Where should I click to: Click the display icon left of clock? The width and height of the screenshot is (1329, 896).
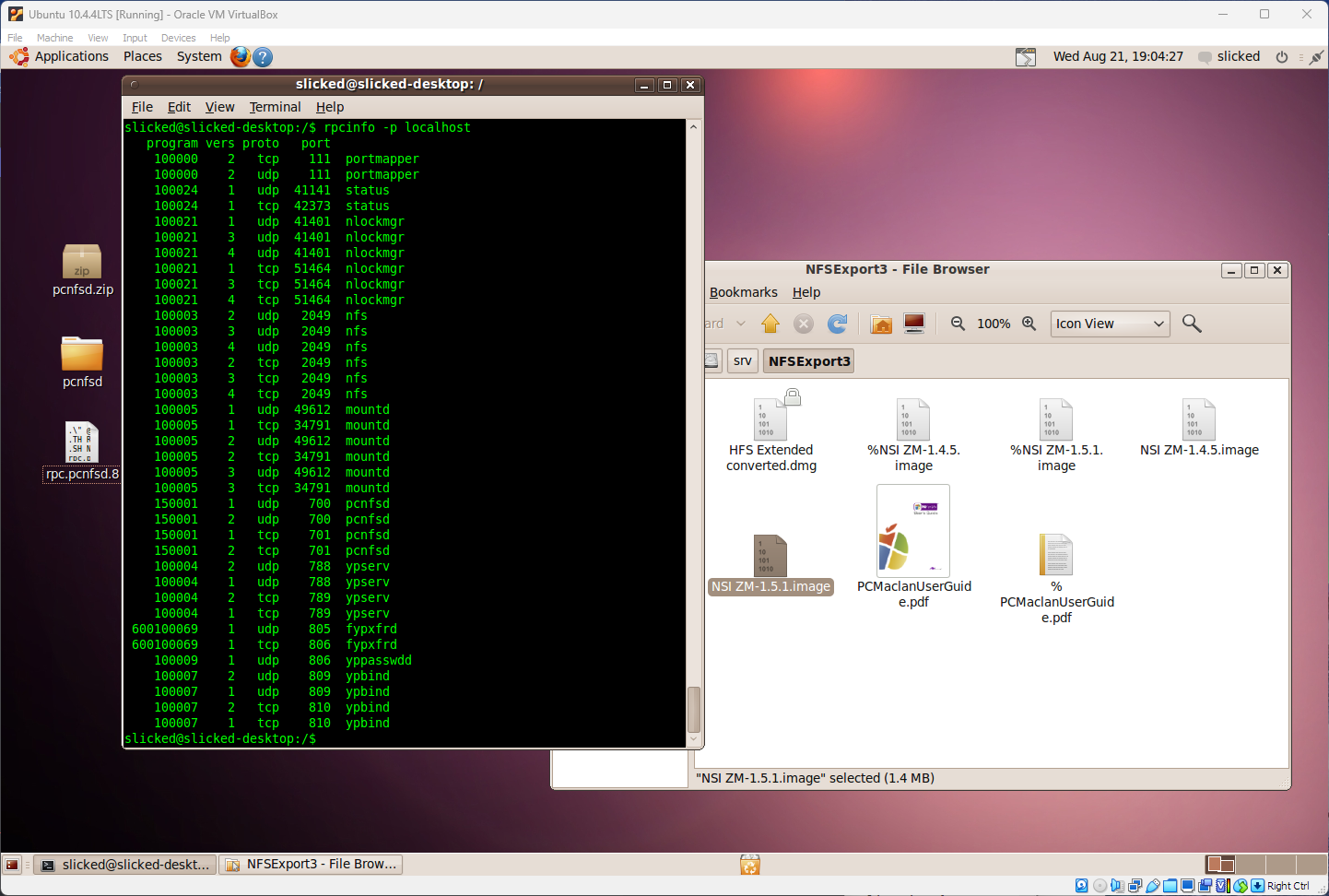[x=1026, y=57]
